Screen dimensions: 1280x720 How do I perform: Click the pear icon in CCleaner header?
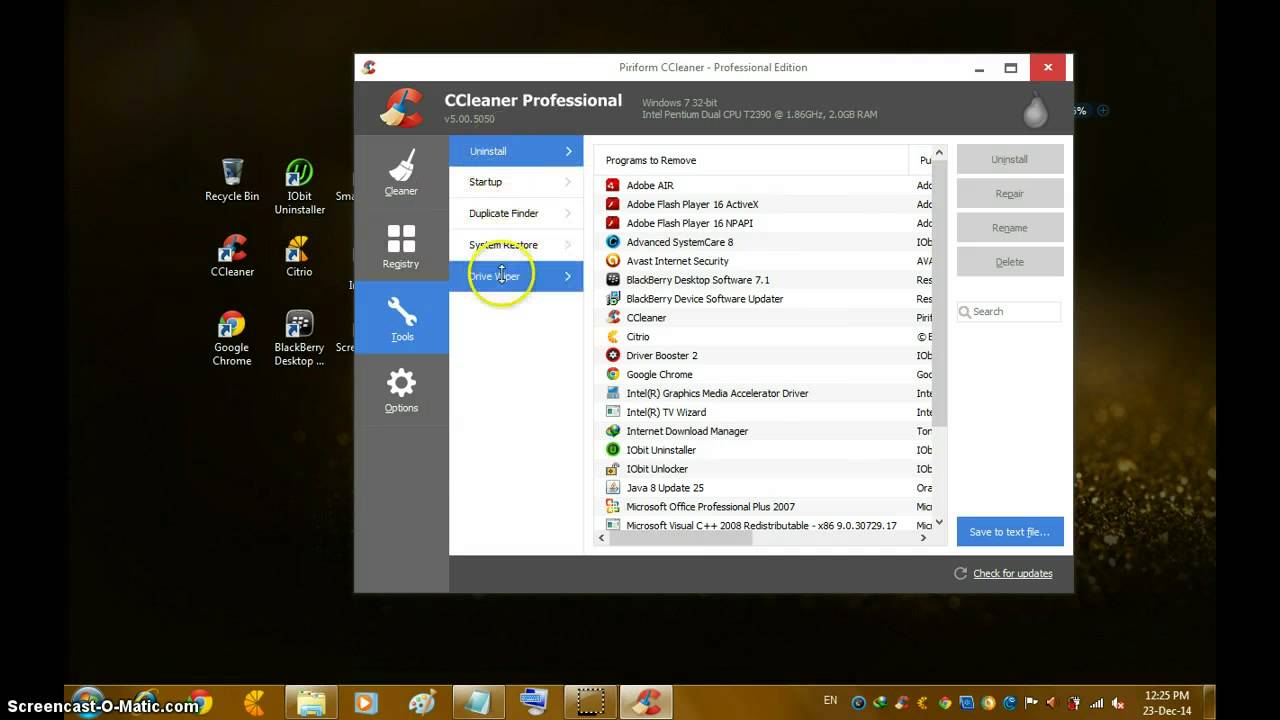1035,109
